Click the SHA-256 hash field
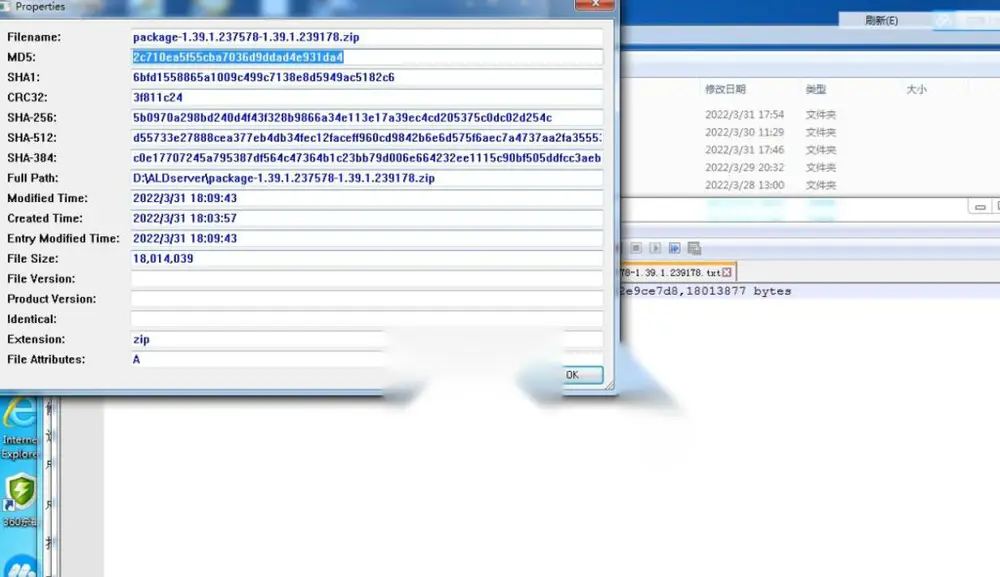 tap(367, 118)
